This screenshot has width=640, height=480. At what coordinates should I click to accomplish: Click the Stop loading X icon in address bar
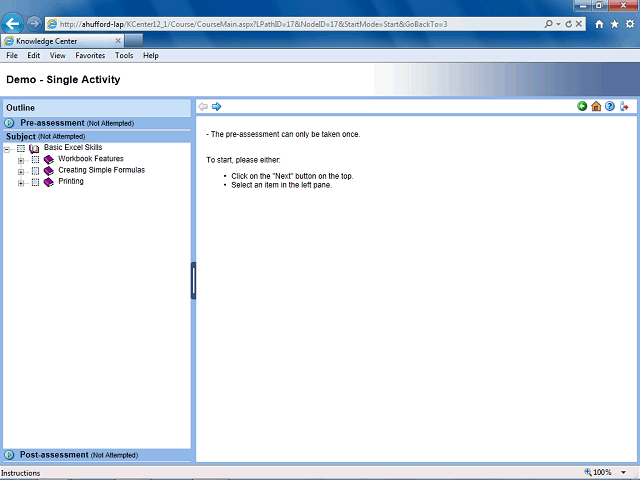point(579,24)
